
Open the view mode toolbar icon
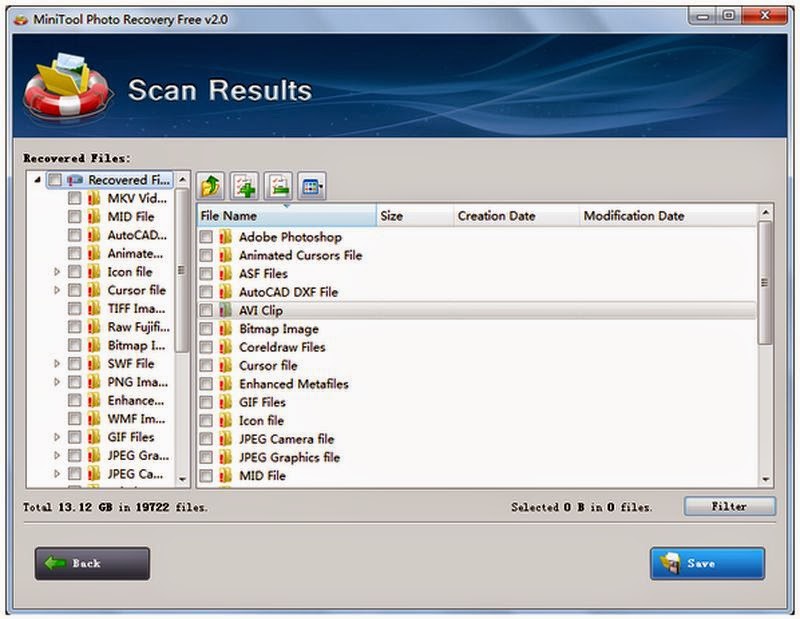[312, 186]
